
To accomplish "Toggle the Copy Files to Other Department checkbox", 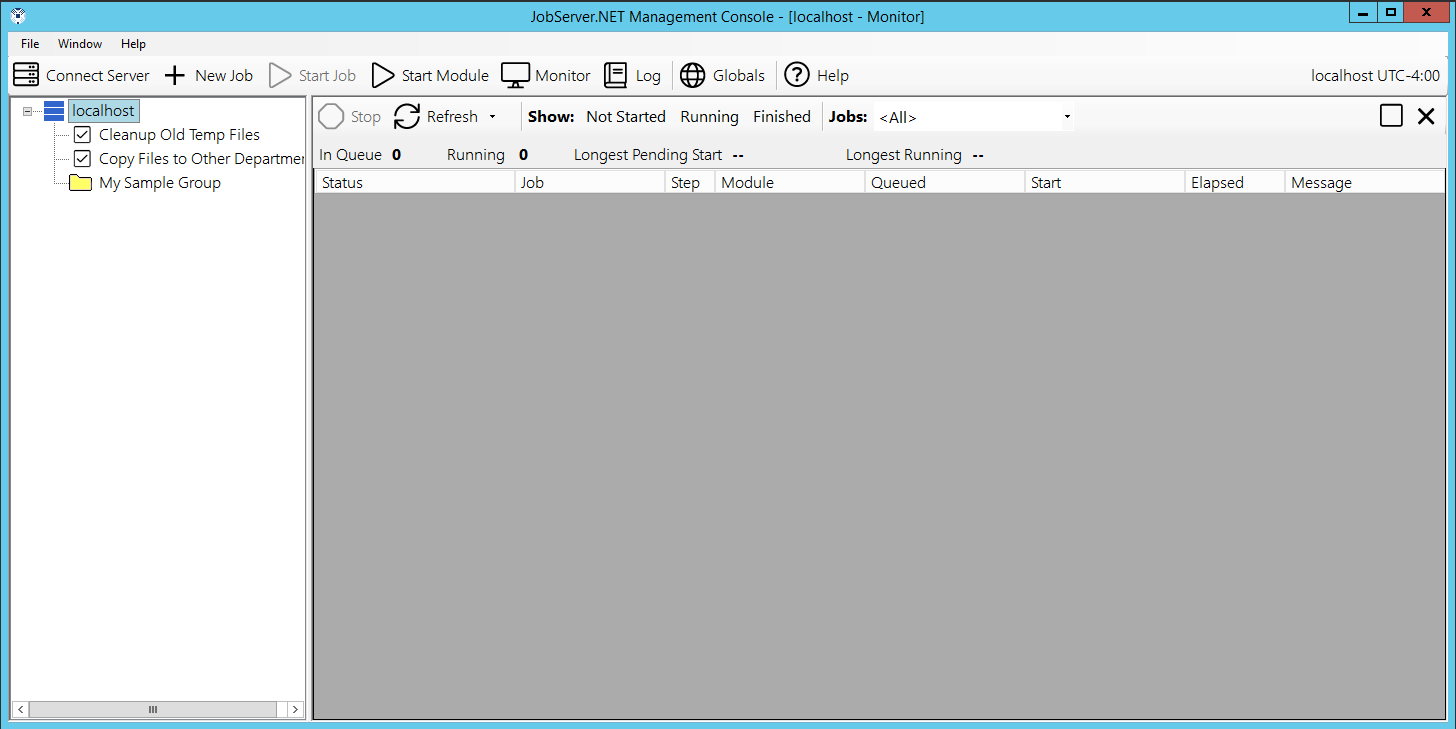I will [x=82, y=159].
